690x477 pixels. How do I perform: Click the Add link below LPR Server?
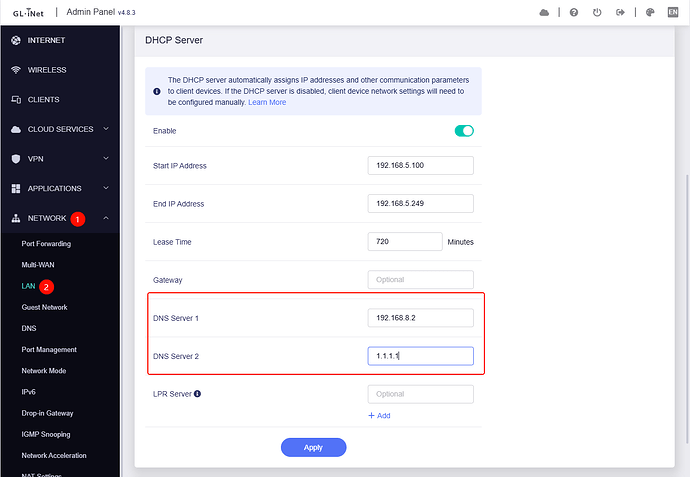379,415
